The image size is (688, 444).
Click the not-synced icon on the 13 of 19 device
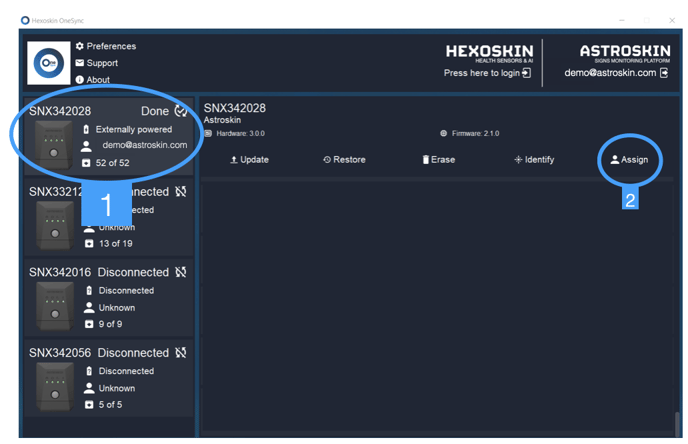point(181,191)
